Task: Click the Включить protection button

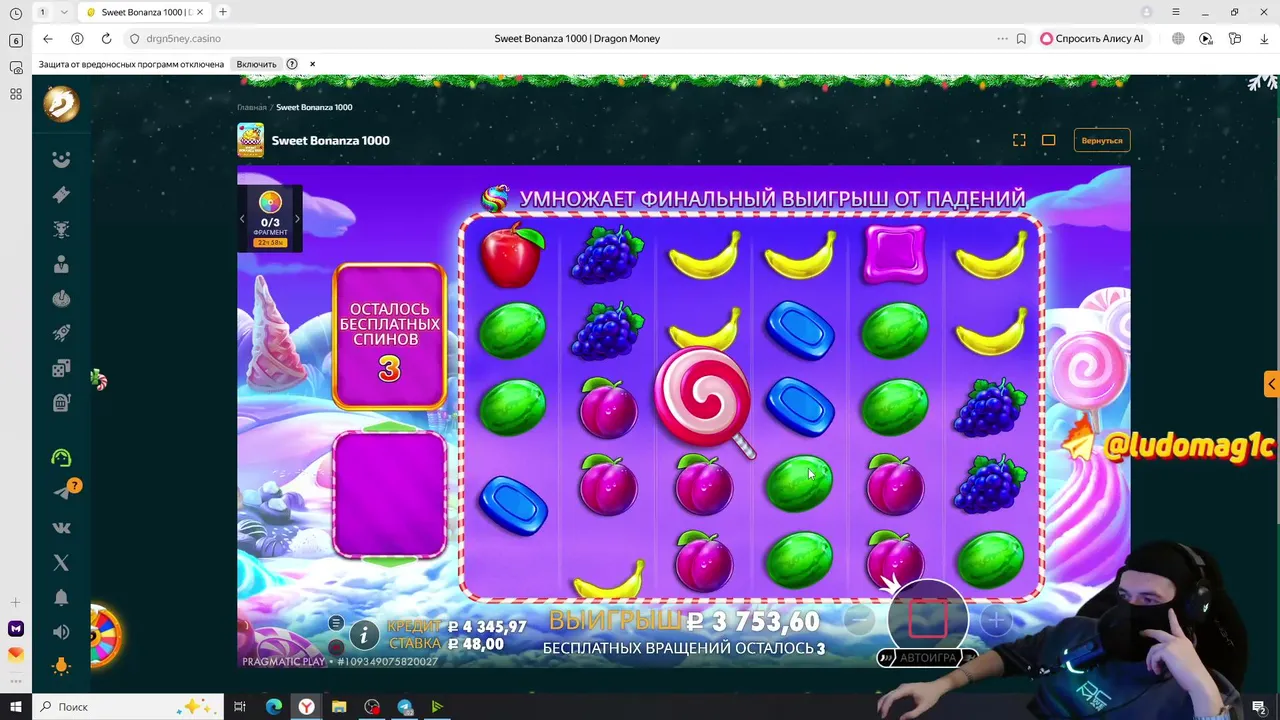Action: coord(256,64)
